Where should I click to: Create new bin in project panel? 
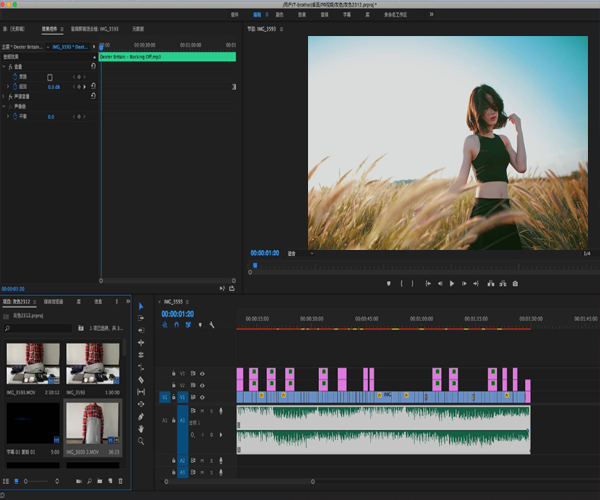pyautogui.click(x=99, y=481)
